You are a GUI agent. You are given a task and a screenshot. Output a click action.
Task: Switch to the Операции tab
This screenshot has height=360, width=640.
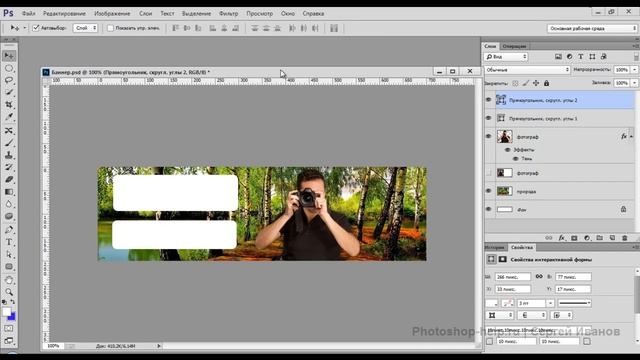pyautogui.click(x=514, y=47)
